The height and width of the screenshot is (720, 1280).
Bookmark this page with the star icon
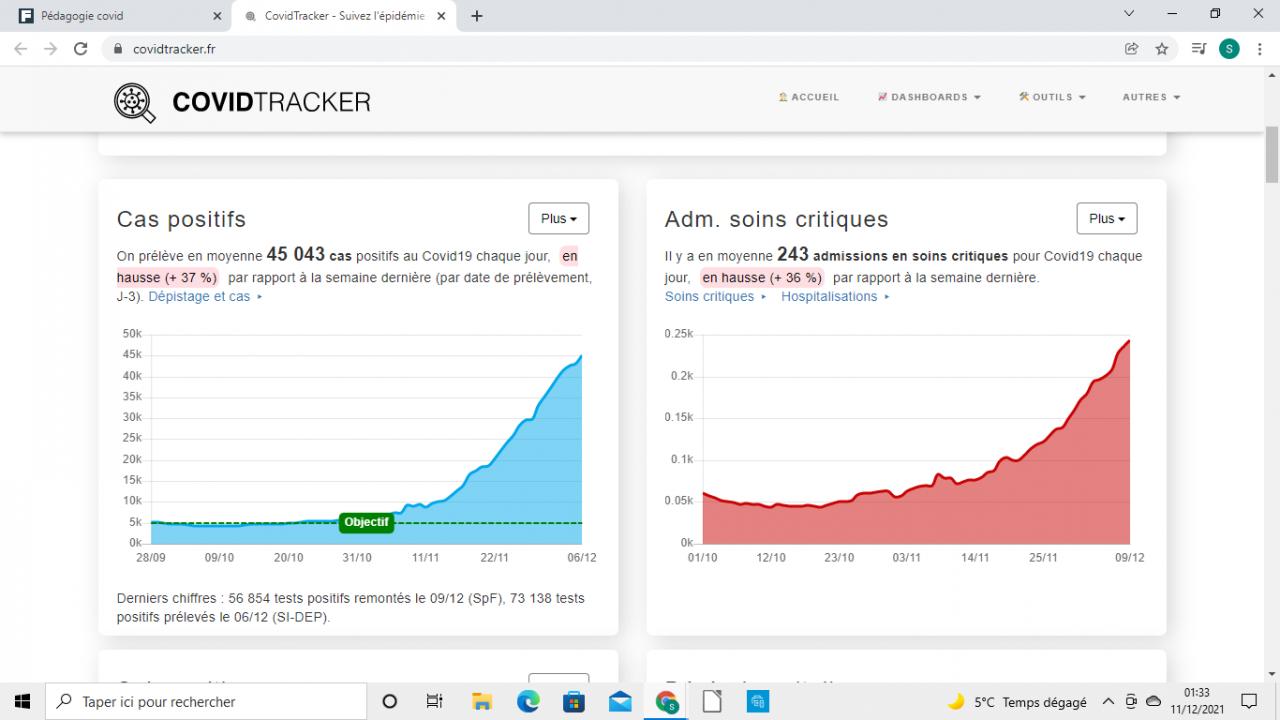pos(1162,48)
